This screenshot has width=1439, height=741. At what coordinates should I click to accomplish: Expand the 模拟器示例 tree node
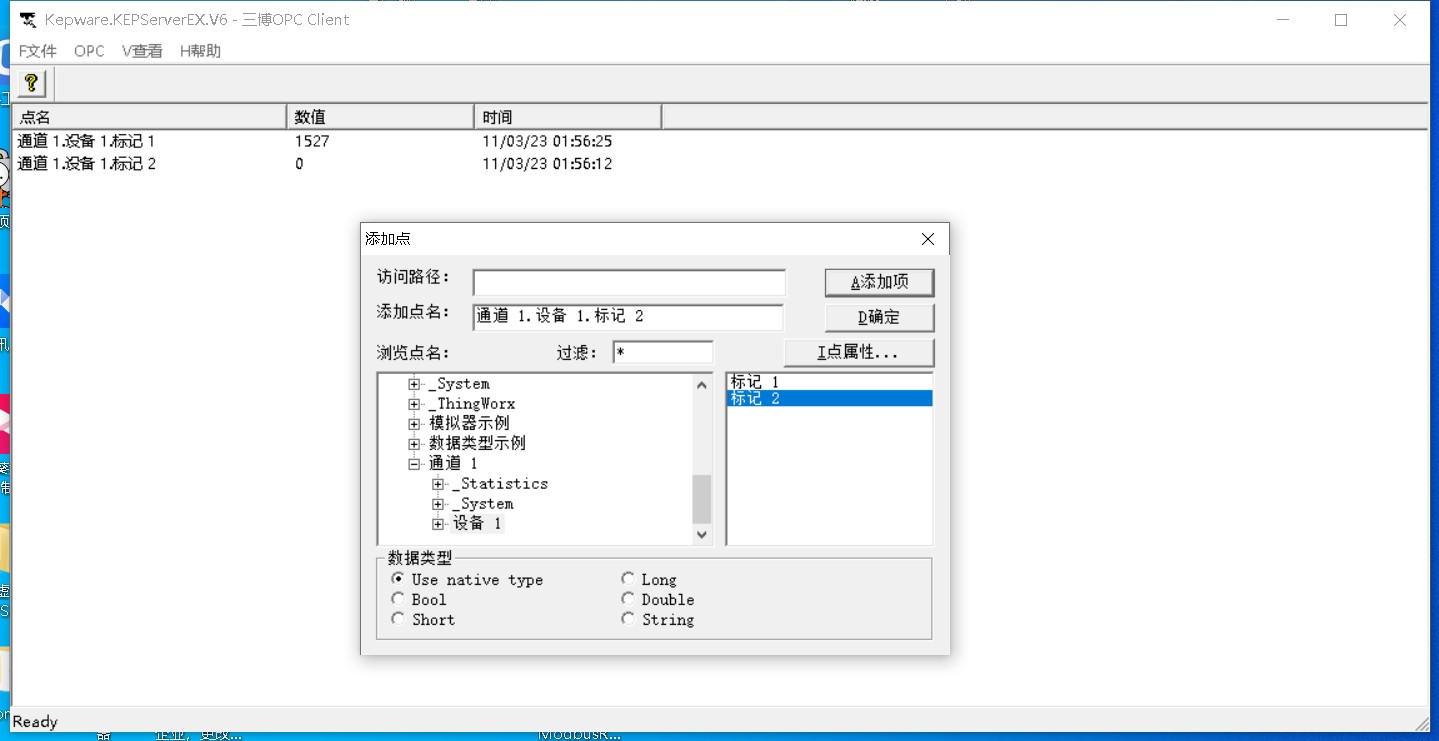click(414, 424)
